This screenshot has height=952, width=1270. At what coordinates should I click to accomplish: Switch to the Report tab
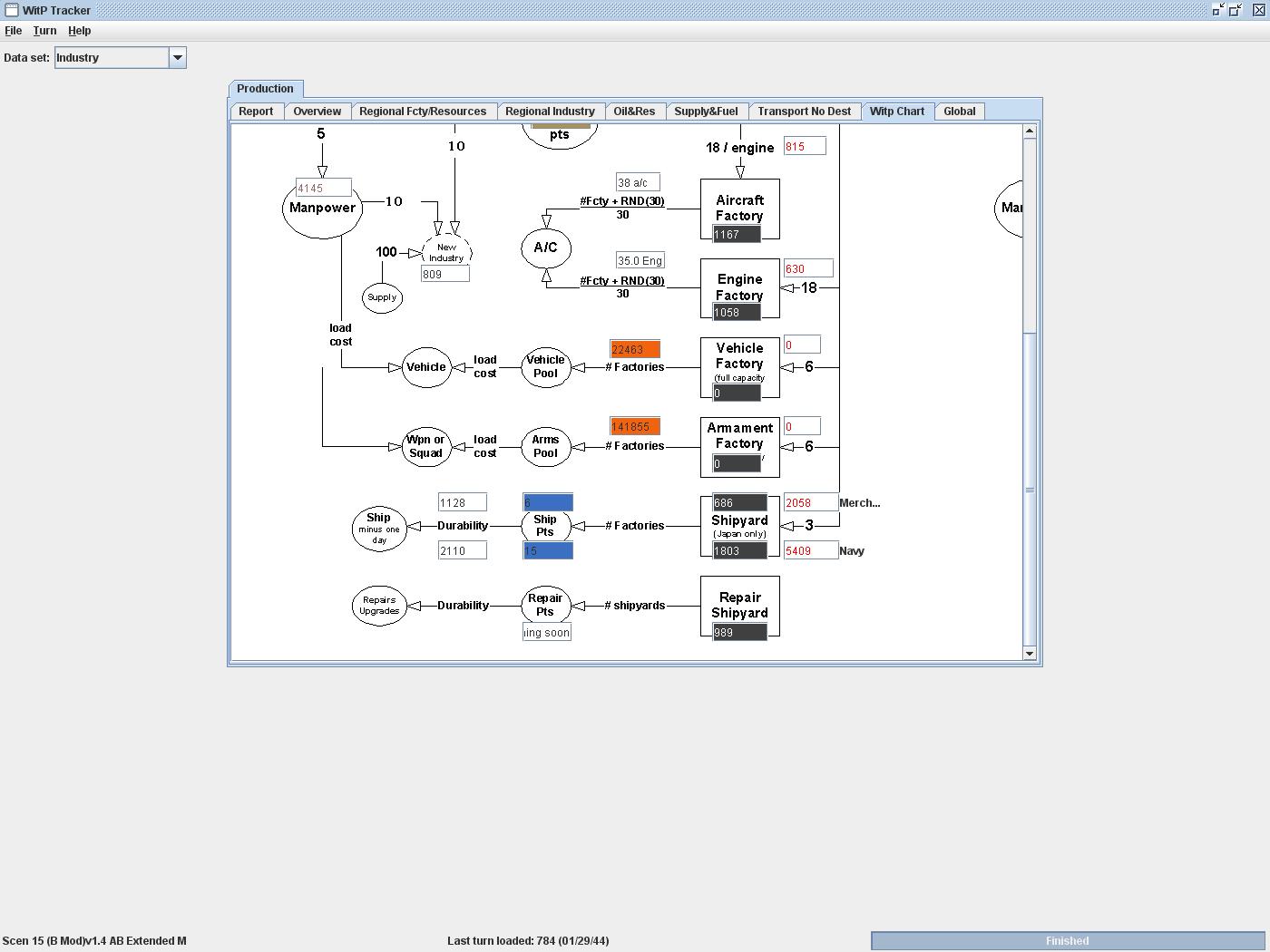click(256, 112)
